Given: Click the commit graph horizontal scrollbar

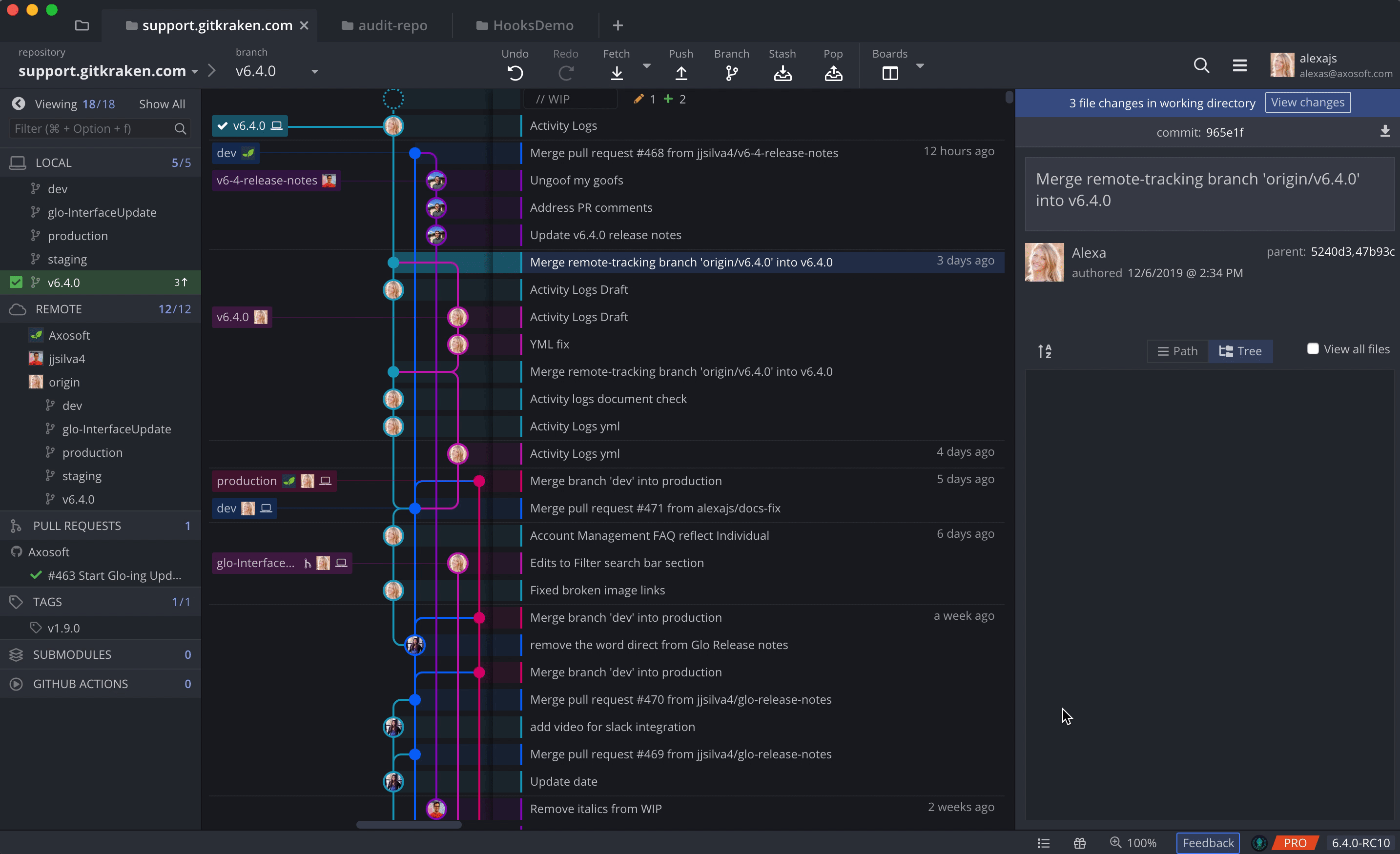Looking at the screenshot, I should click(x=409, y=824).
